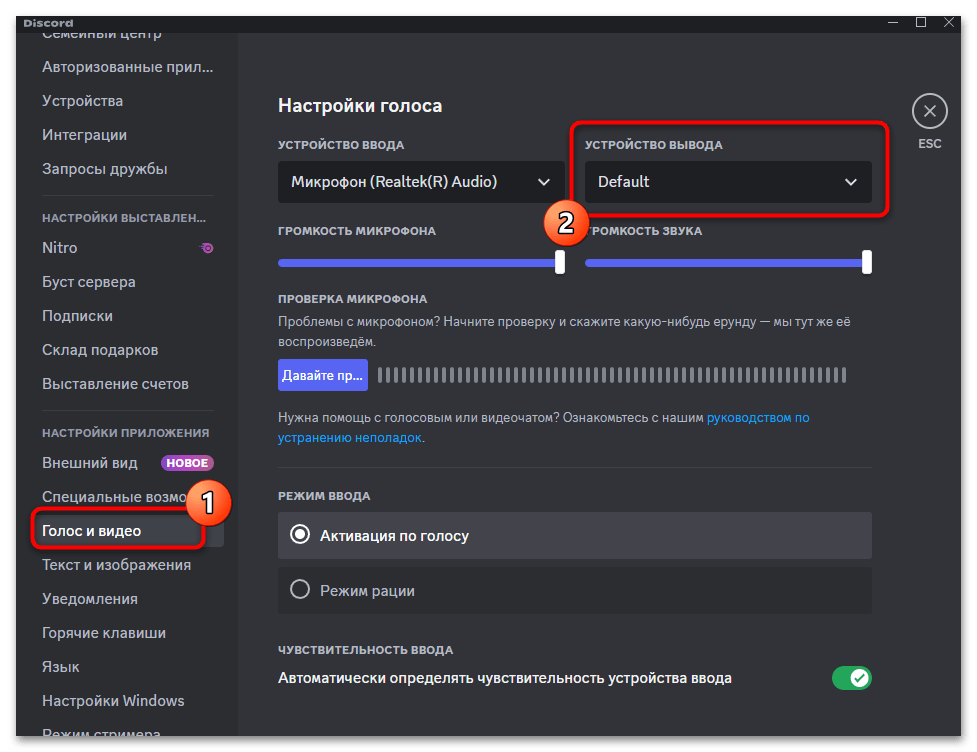This screenshot has width=977, height=752.
Task: Select Режим рации radio option
Action: click(x=574, y=591)
